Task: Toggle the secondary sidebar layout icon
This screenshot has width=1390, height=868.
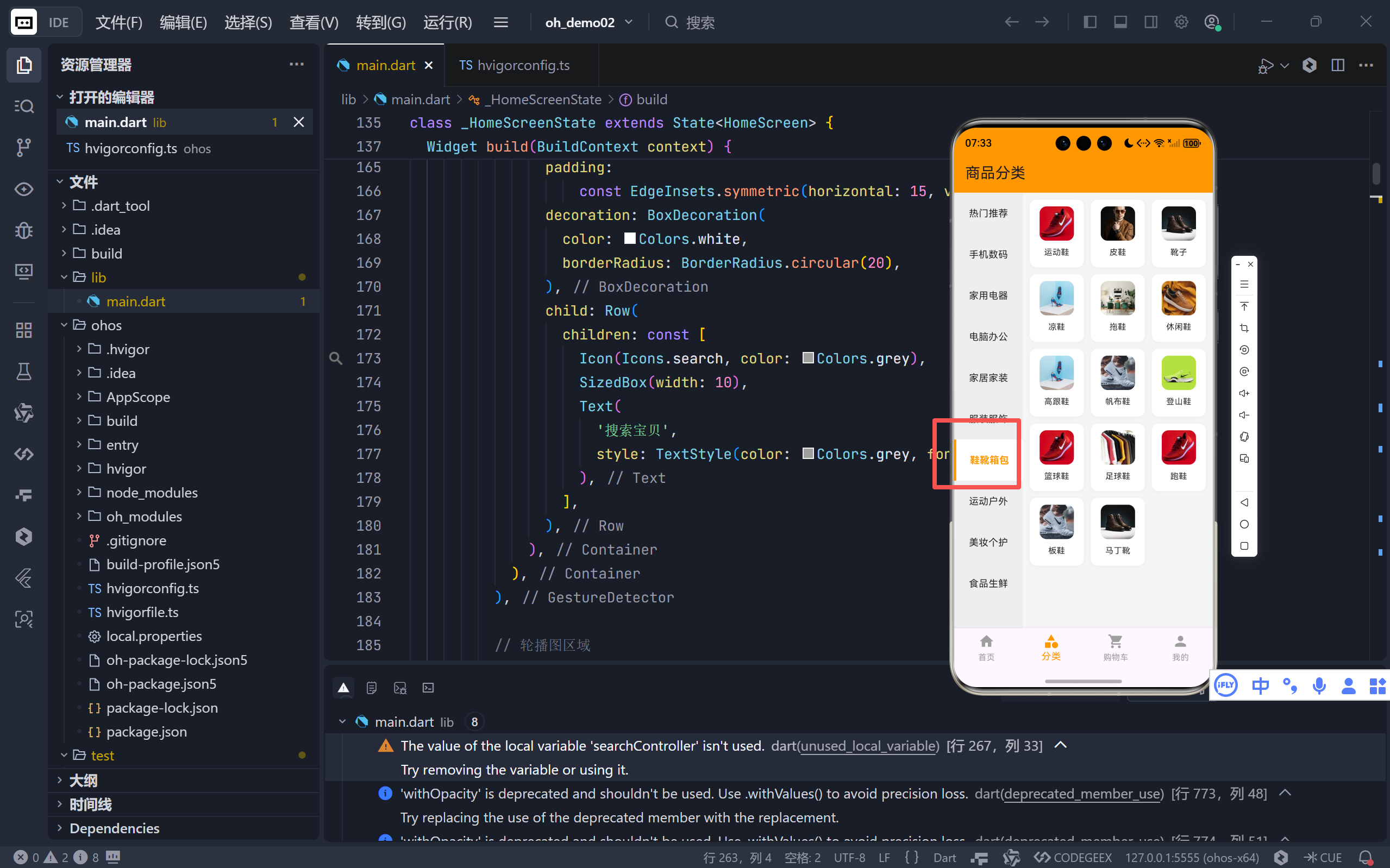Action: [1150, 22]
